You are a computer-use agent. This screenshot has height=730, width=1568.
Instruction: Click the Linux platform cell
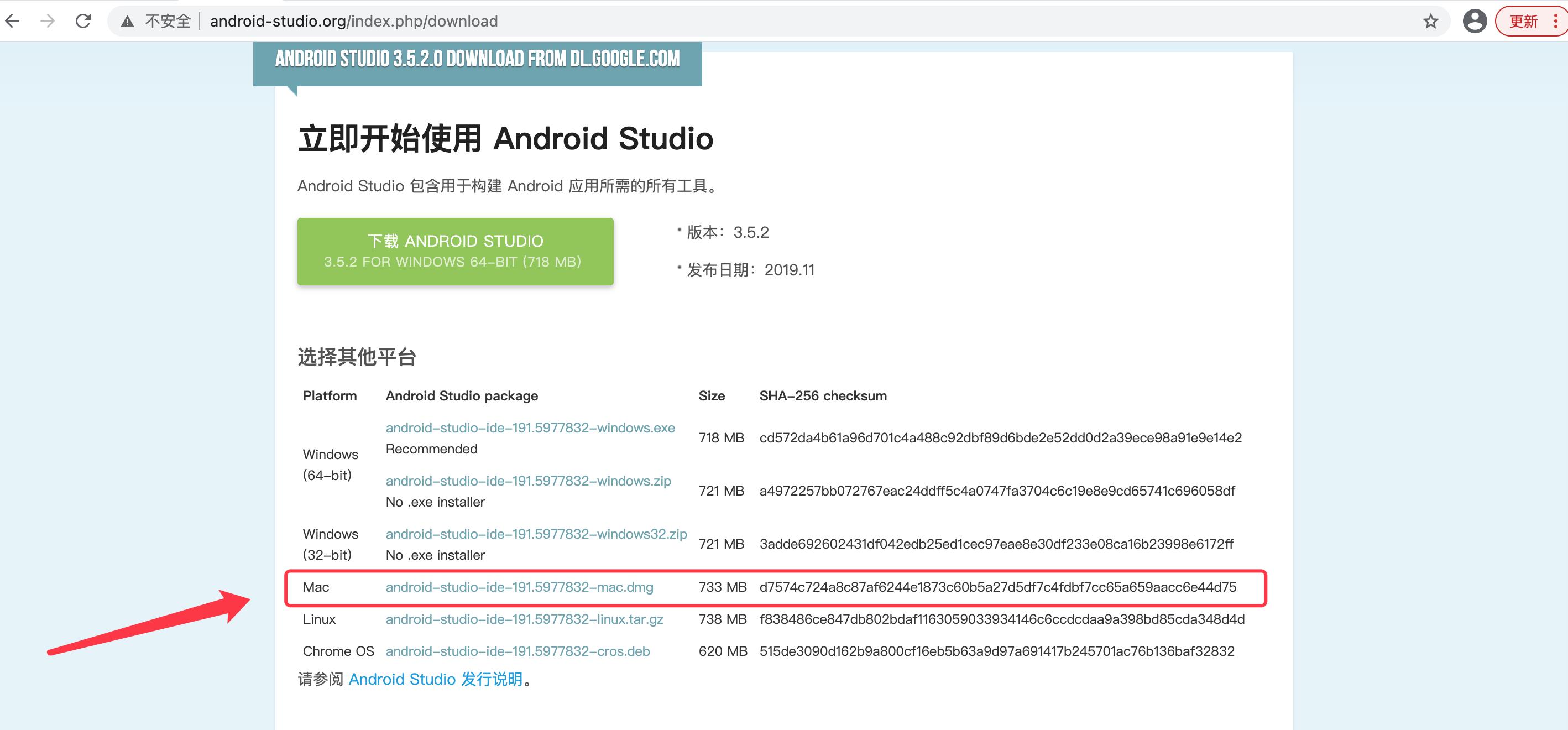click(319, 619)
